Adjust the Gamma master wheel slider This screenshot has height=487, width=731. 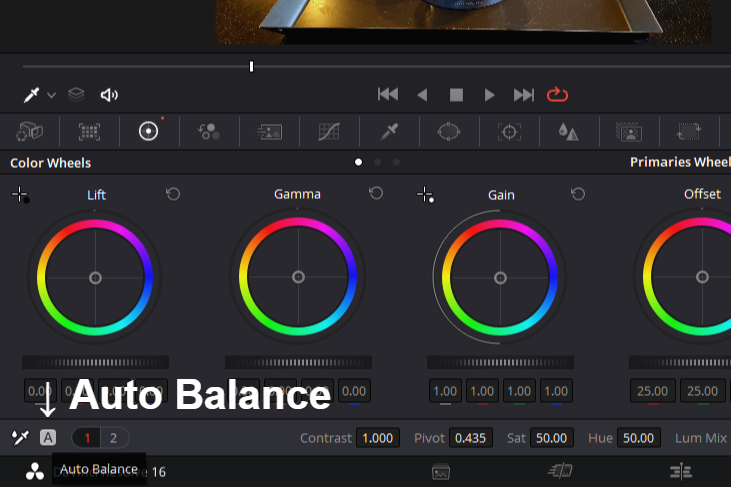(x=298, y=362)
